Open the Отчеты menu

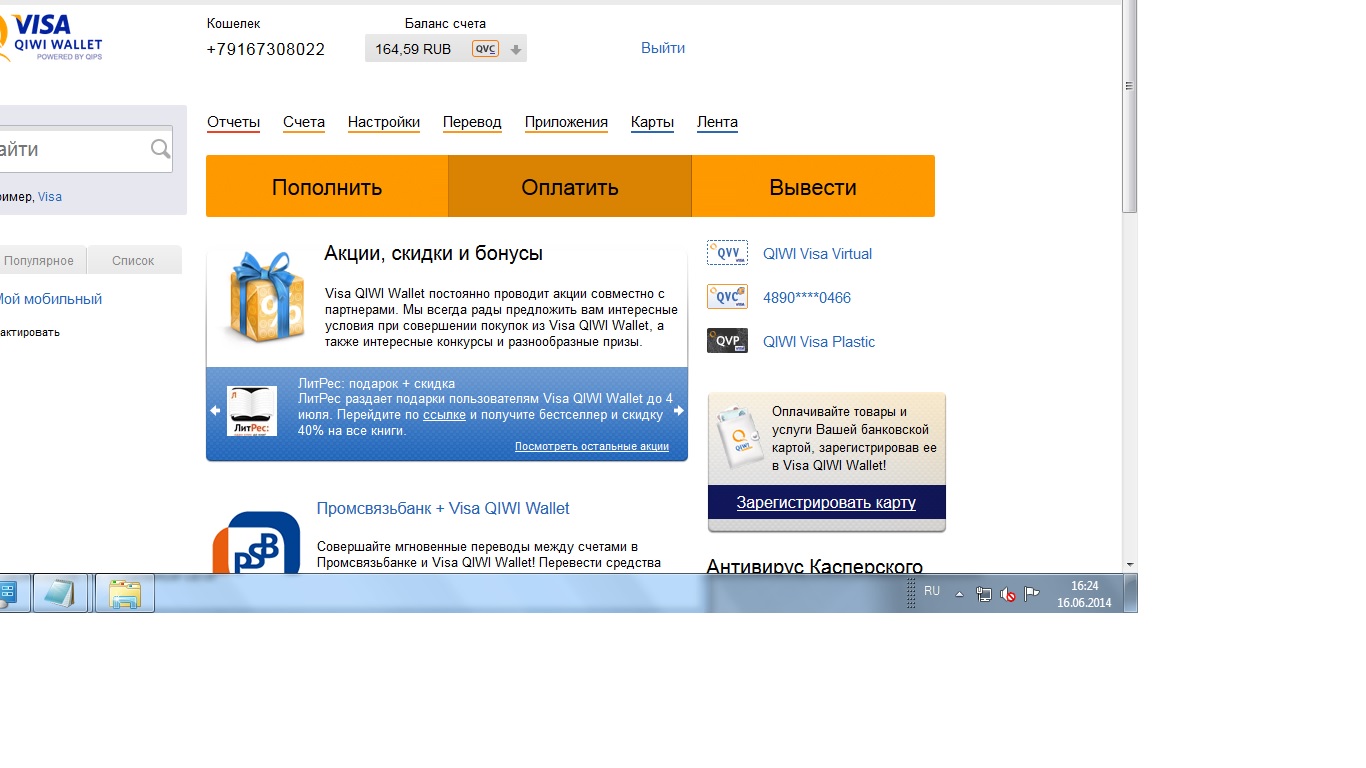(x=233, y=122)
